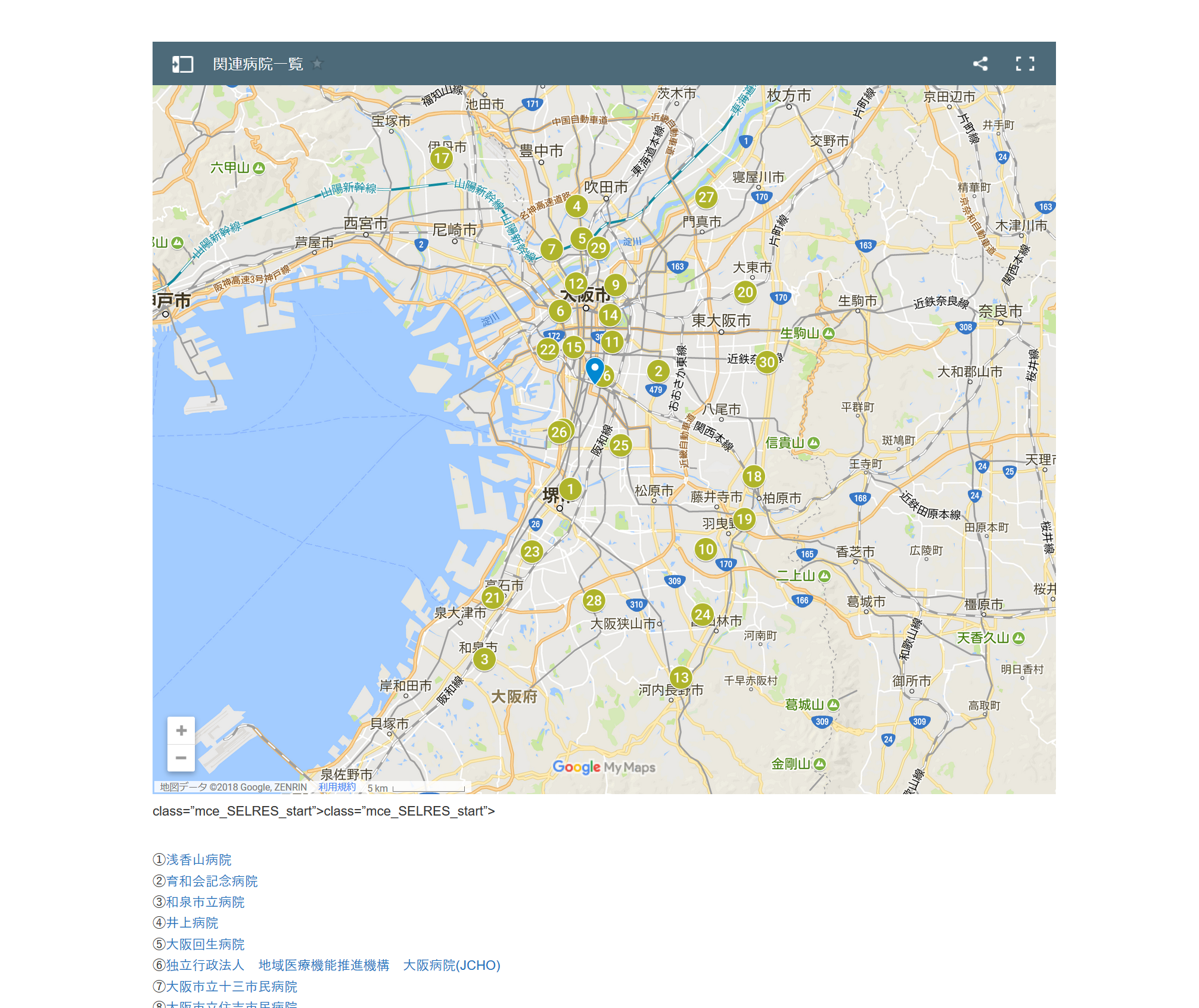View the map in fullscreen
Viewport: 1199px width, 1008px height.
click(1025, 64)
